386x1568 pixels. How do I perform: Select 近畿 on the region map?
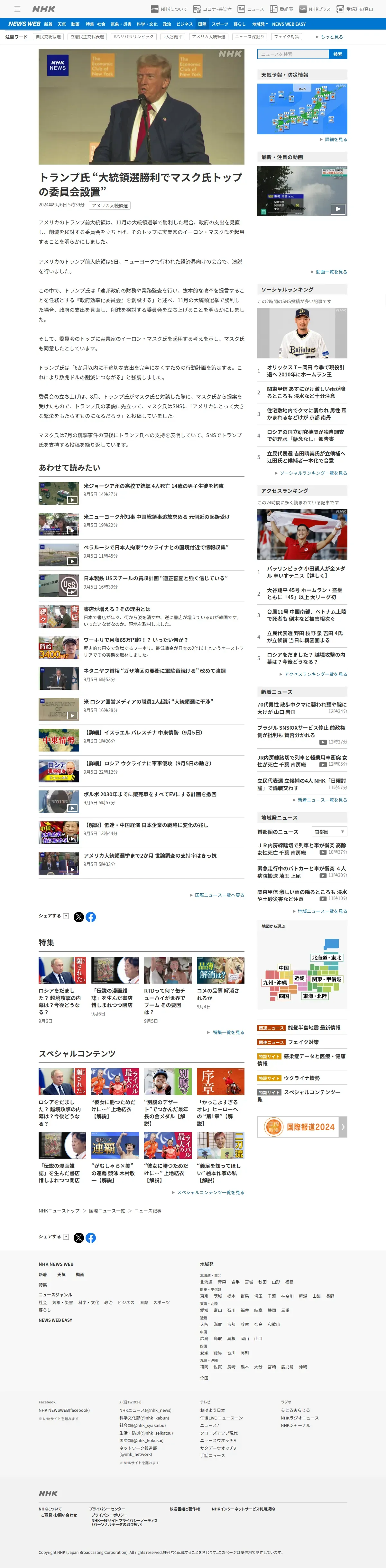(x=299, y=978)
